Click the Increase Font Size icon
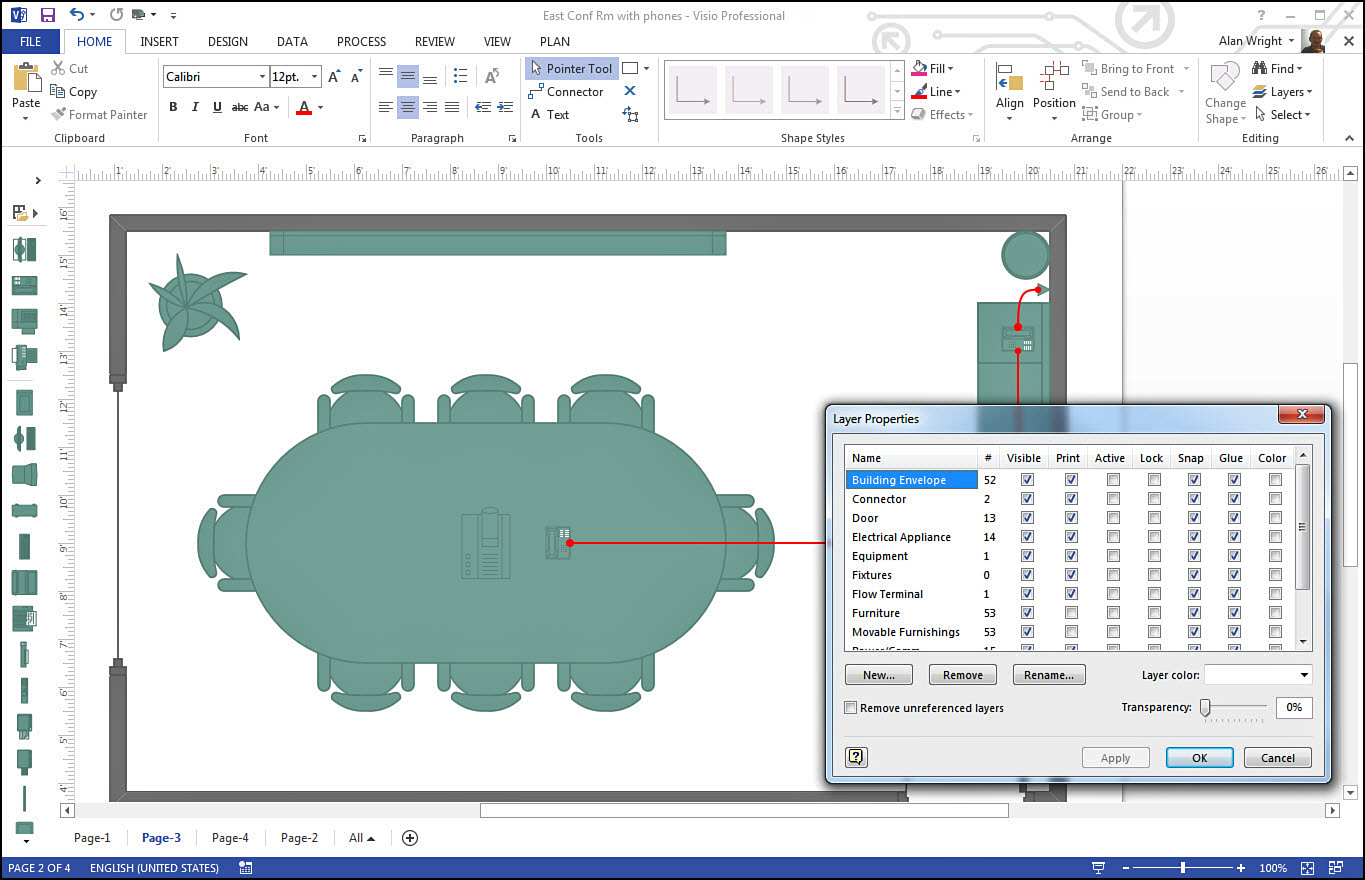The width and height of the screenshot is (1365, 880). point(334,77)
